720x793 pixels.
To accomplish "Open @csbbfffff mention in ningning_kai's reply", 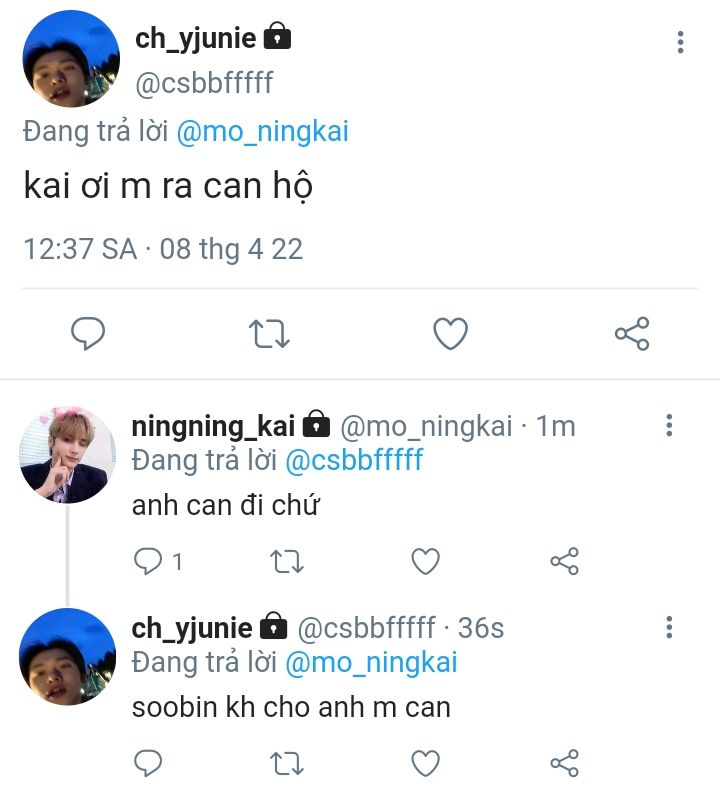I will point(354,460).
